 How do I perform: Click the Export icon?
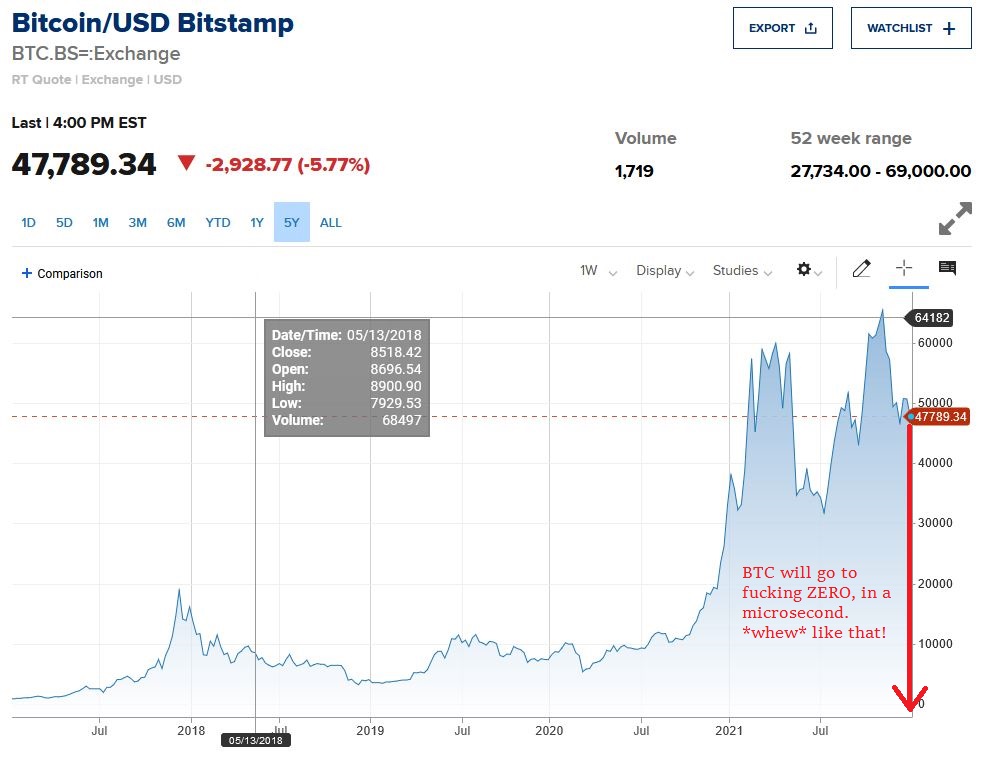click(812, 28)
